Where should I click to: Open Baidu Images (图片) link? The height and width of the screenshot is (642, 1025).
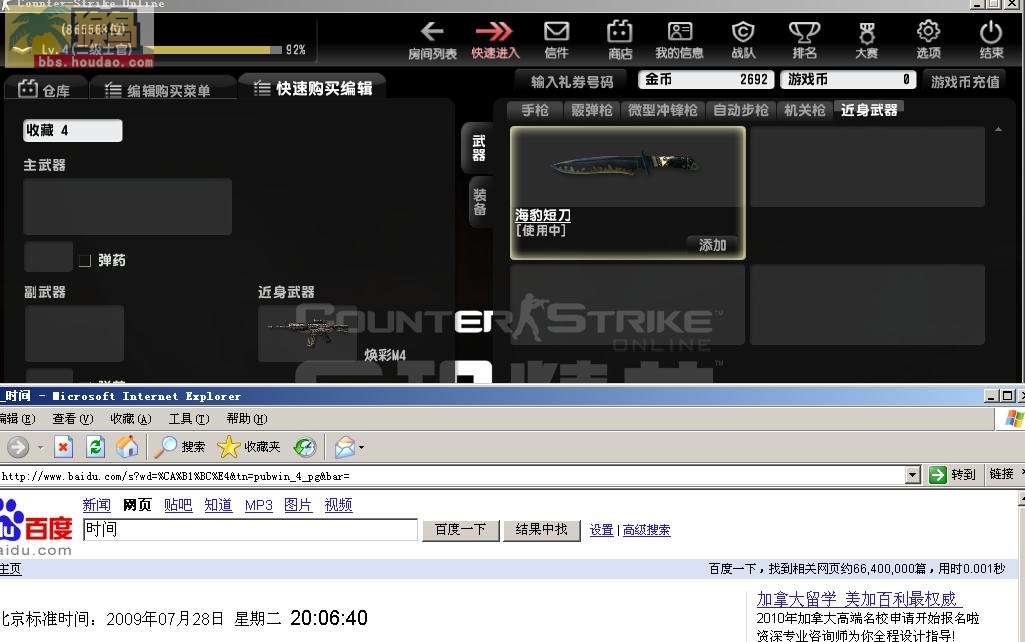pyautogui.click(x=298, y=505)
